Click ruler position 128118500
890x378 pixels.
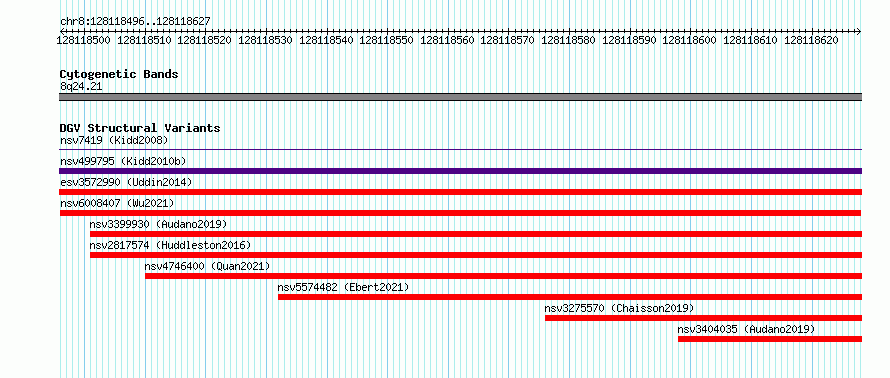point(84,40)
